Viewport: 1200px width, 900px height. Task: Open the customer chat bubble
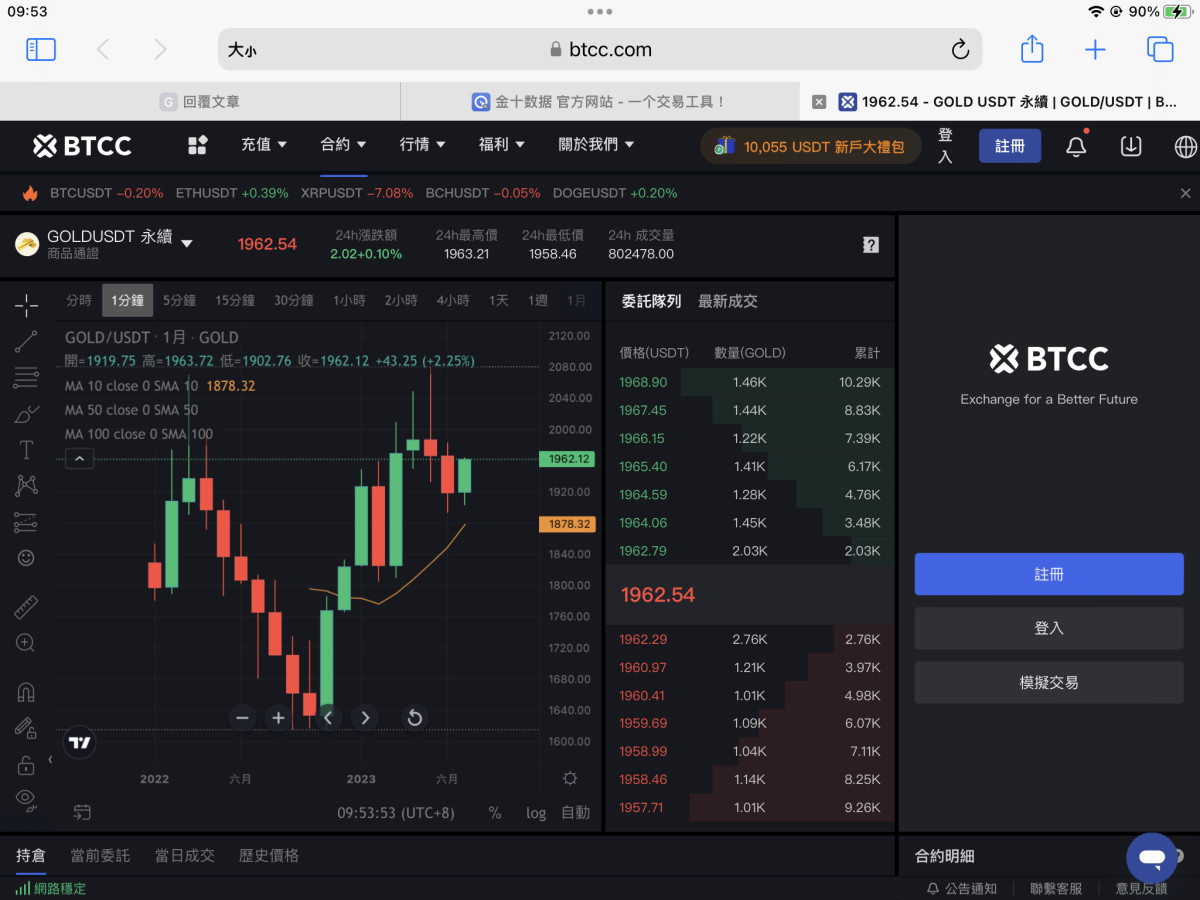coord(1151,858)
